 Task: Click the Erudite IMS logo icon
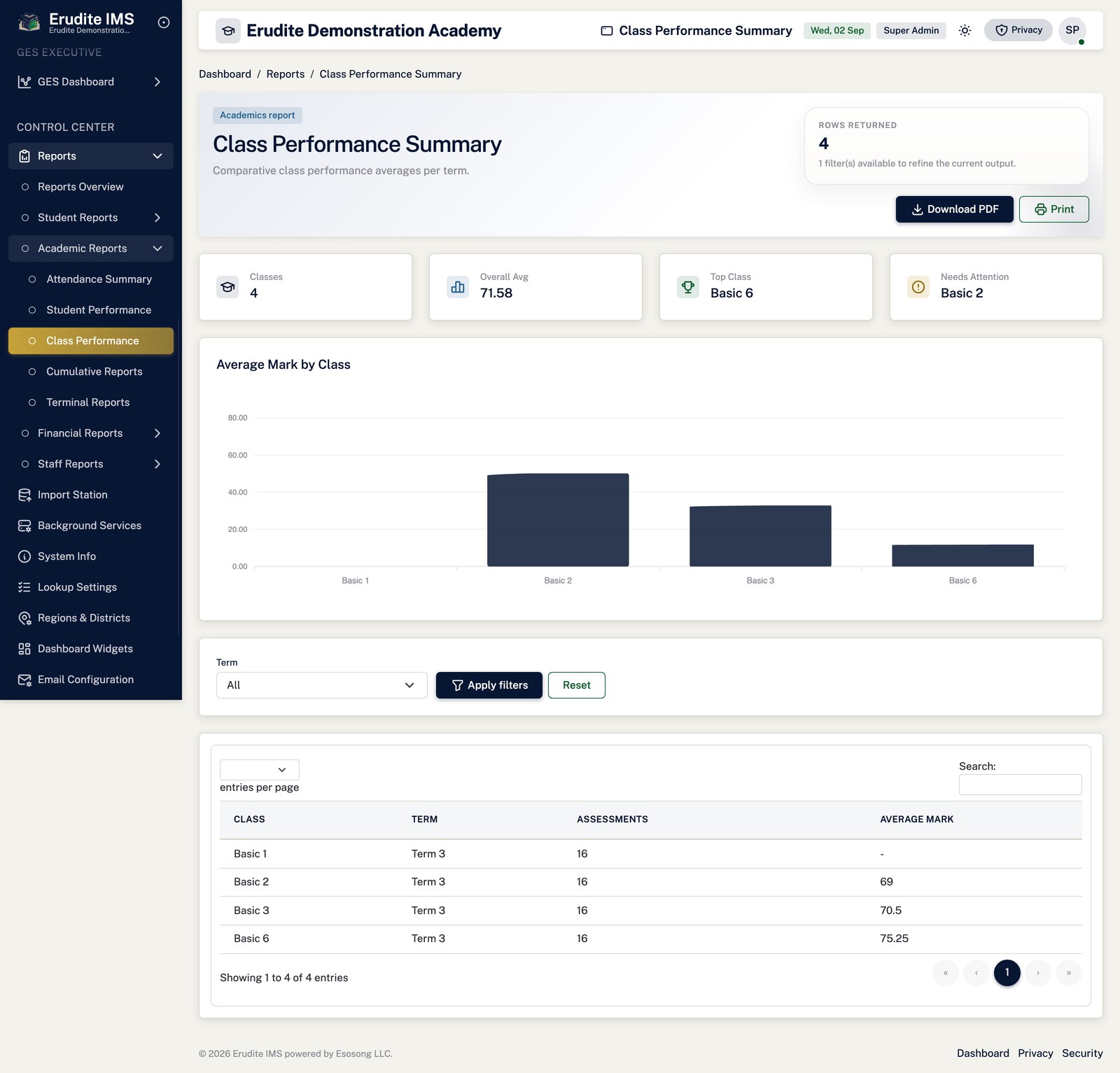[29, 23]
